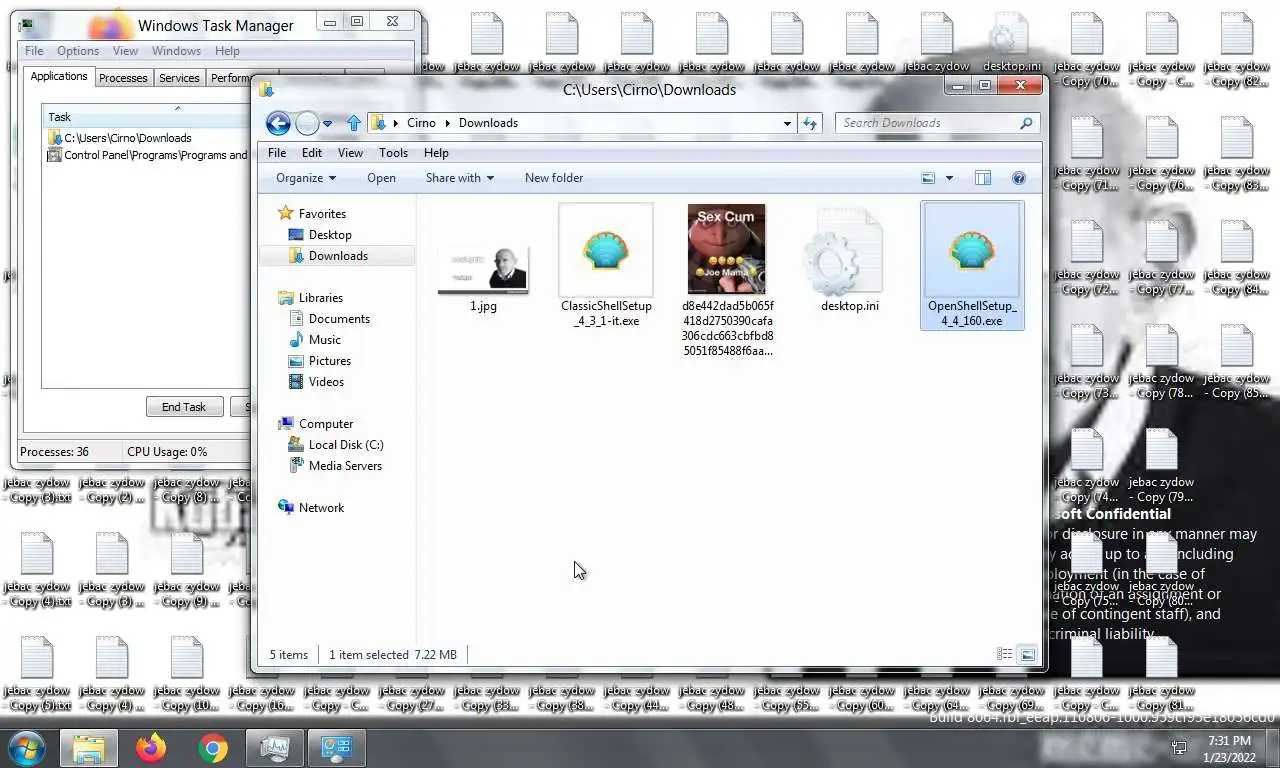The width and height of the screenshot is (1280, 768).
Task: Open the Documents library
Action: [x=339, y=318]
